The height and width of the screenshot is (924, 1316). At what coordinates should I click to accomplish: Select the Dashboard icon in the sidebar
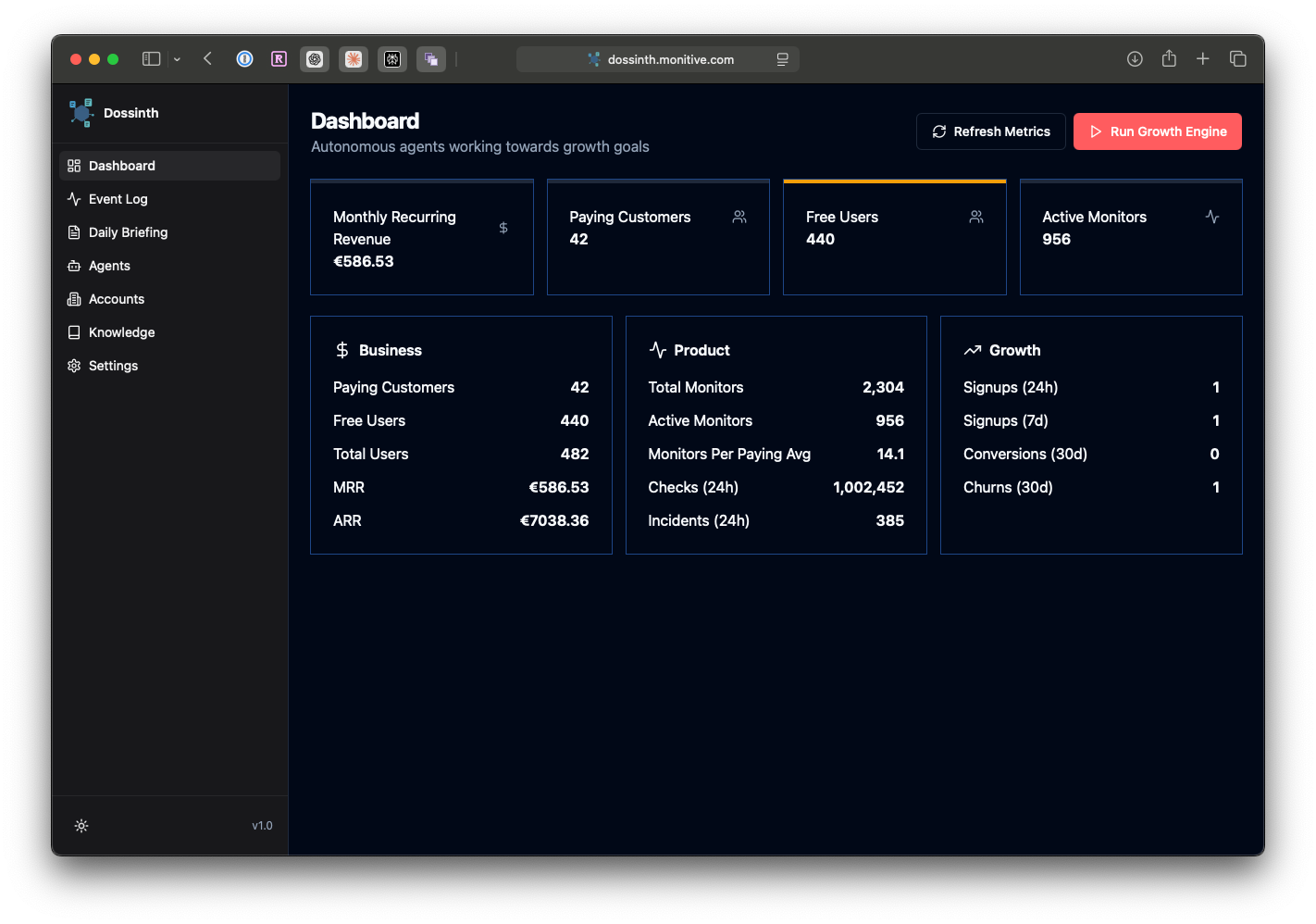coord(74,166)
